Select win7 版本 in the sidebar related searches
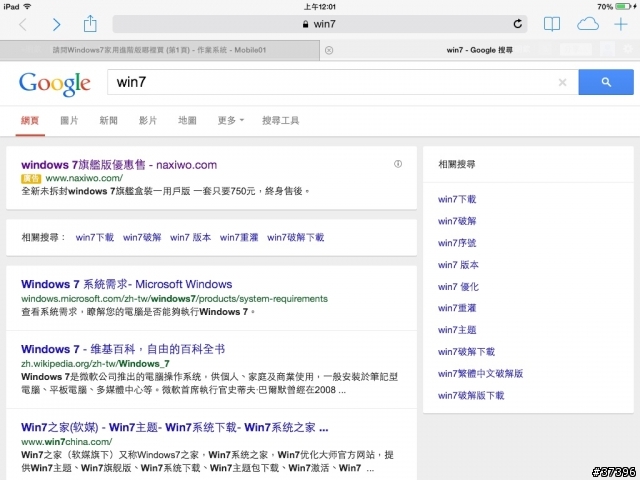The height and width of the screenshot is (480, 640). [458, 265]
